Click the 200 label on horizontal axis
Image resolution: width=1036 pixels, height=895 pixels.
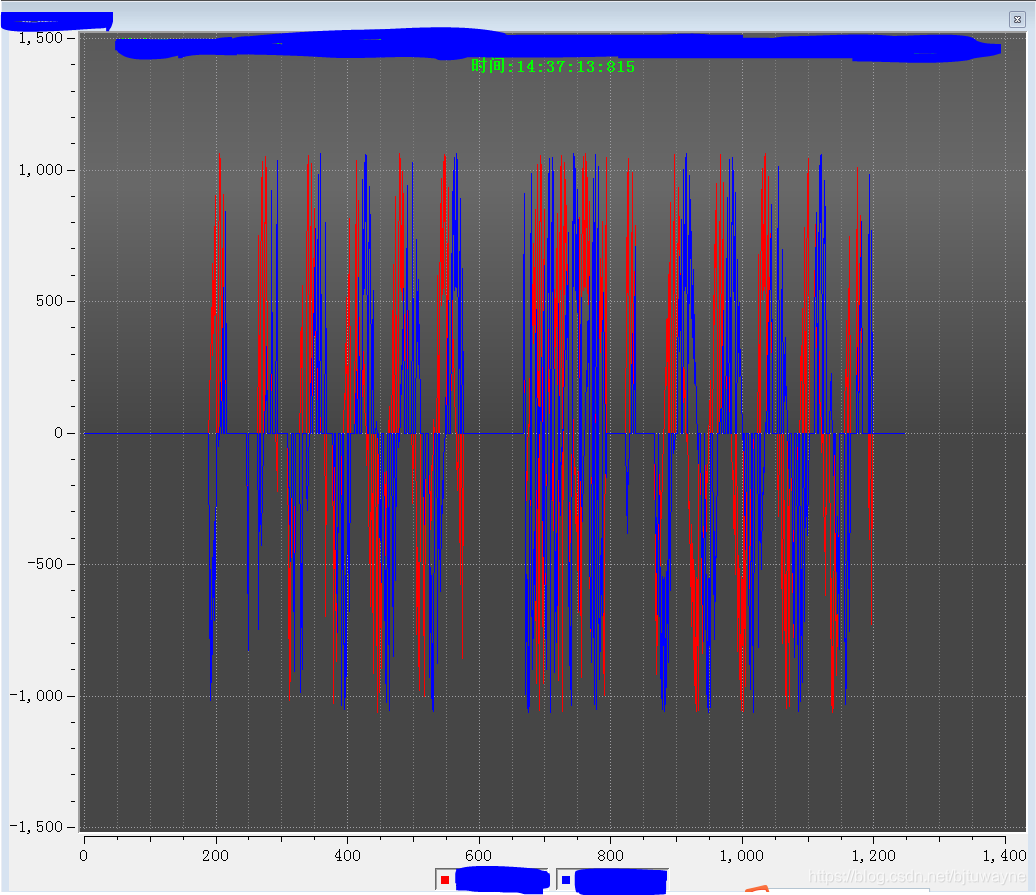[x=215, y=856]
